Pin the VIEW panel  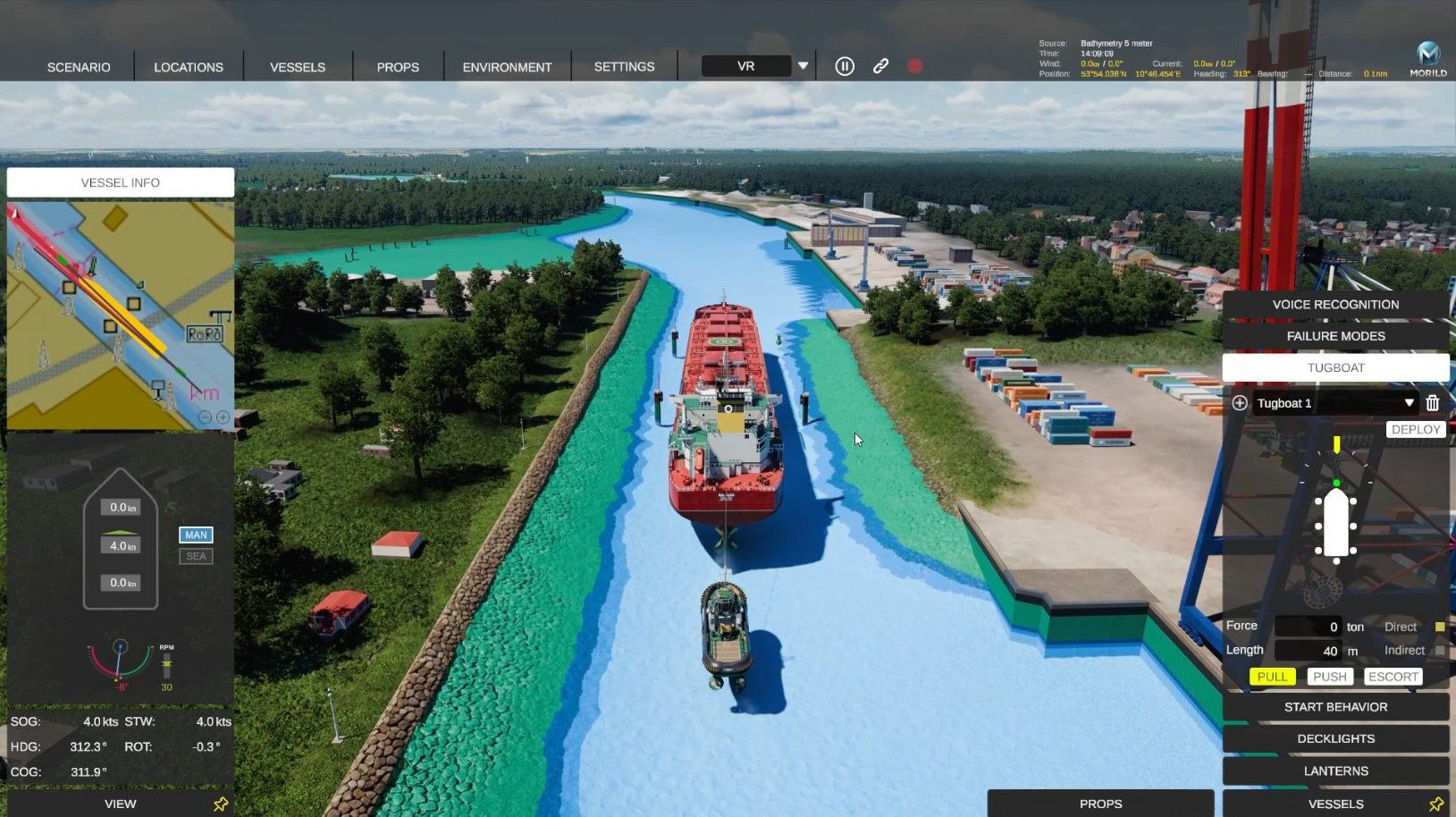[x=221, y=804]
